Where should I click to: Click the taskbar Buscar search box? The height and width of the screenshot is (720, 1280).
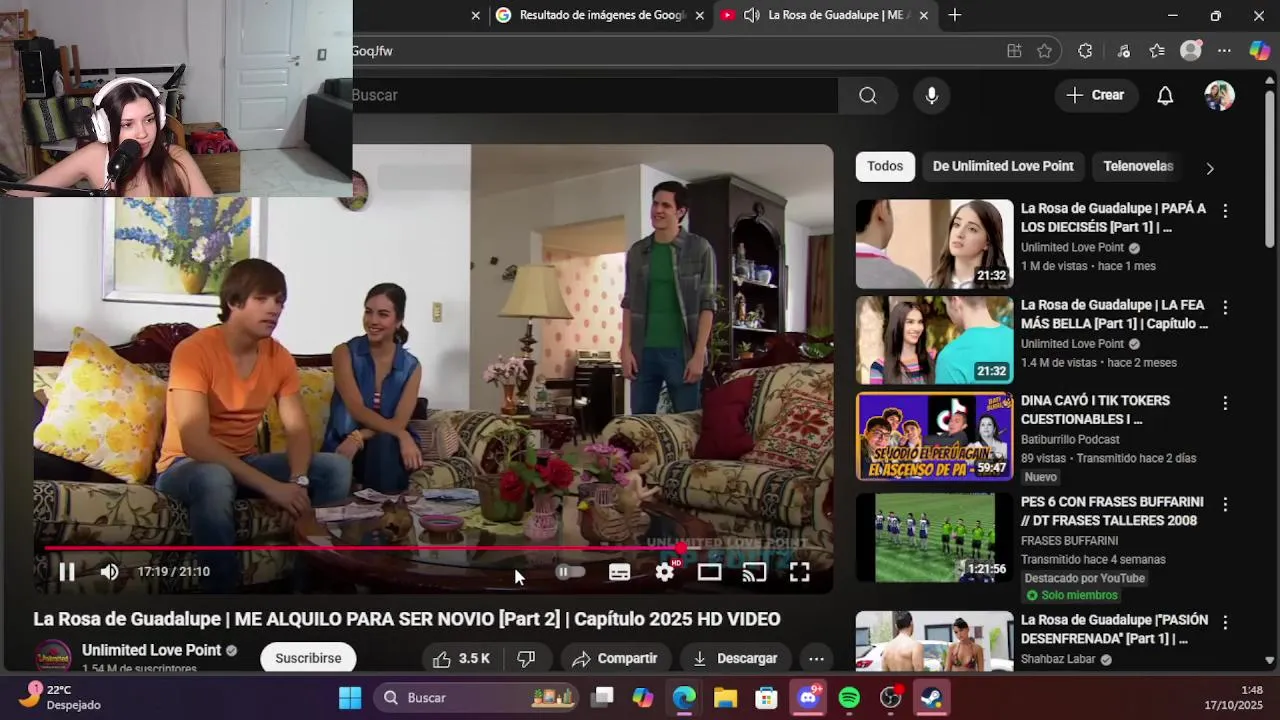coord(478,698)
